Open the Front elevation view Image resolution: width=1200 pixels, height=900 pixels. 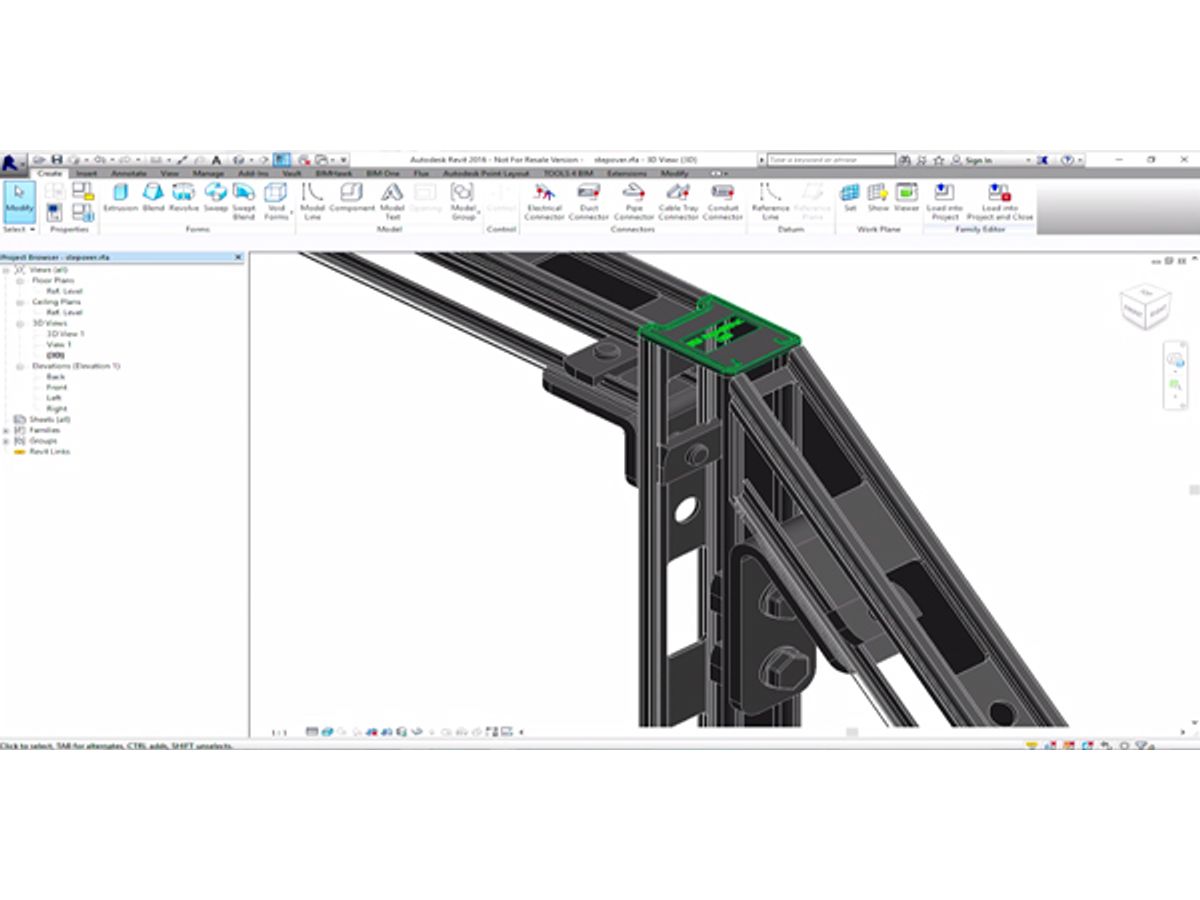[x=56, y=387]
